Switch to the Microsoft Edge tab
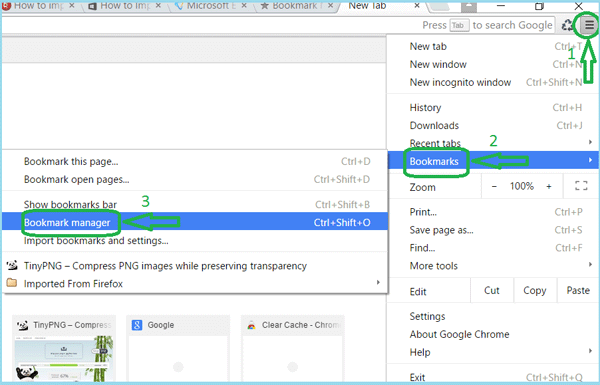This screenshot has height=385, width=600. (209, 6)
